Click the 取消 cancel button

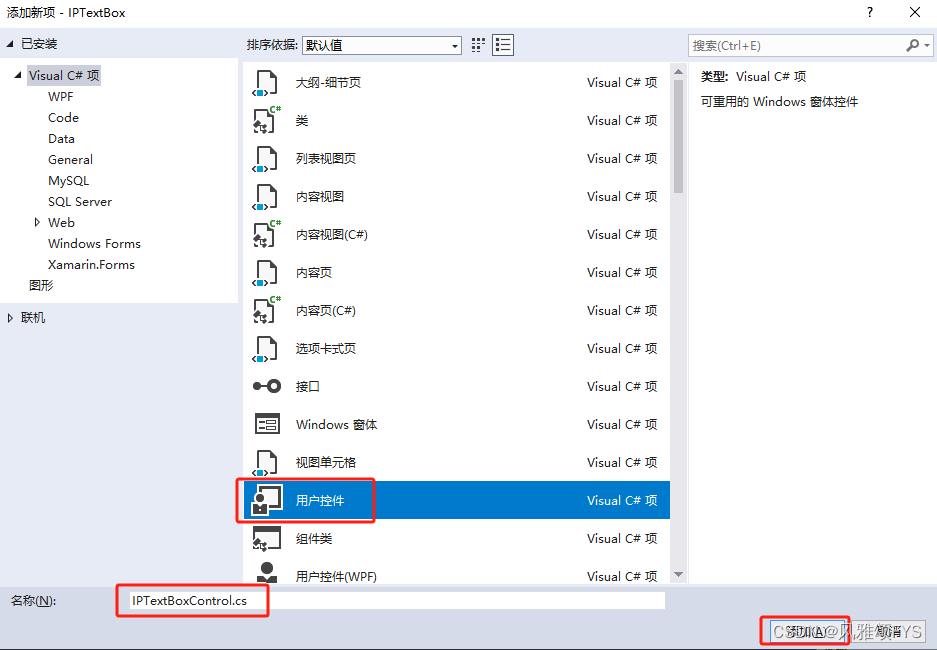pos(889,631)
